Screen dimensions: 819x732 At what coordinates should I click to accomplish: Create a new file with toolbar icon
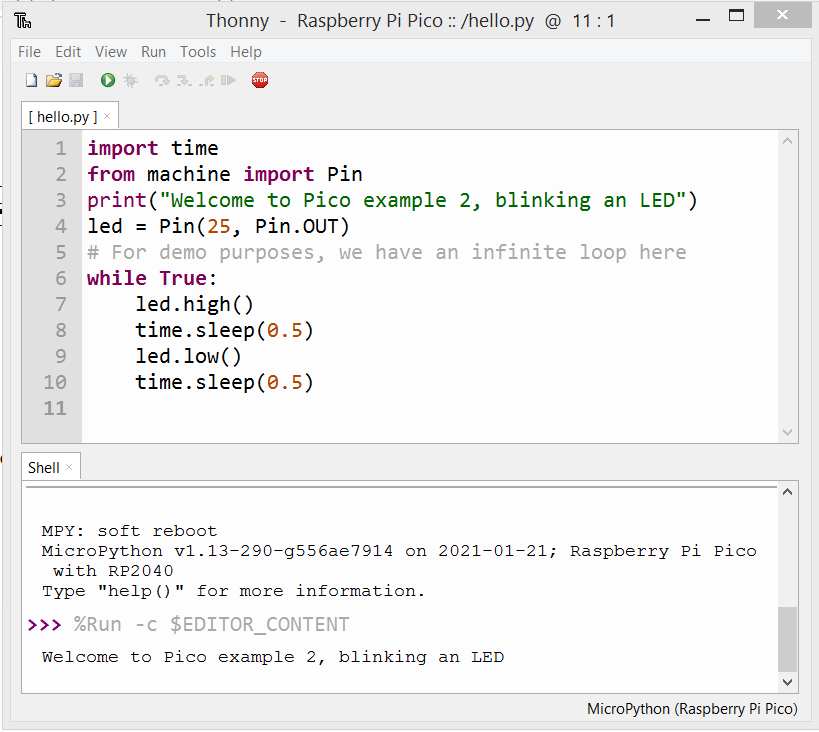click(x=31, y=80)
